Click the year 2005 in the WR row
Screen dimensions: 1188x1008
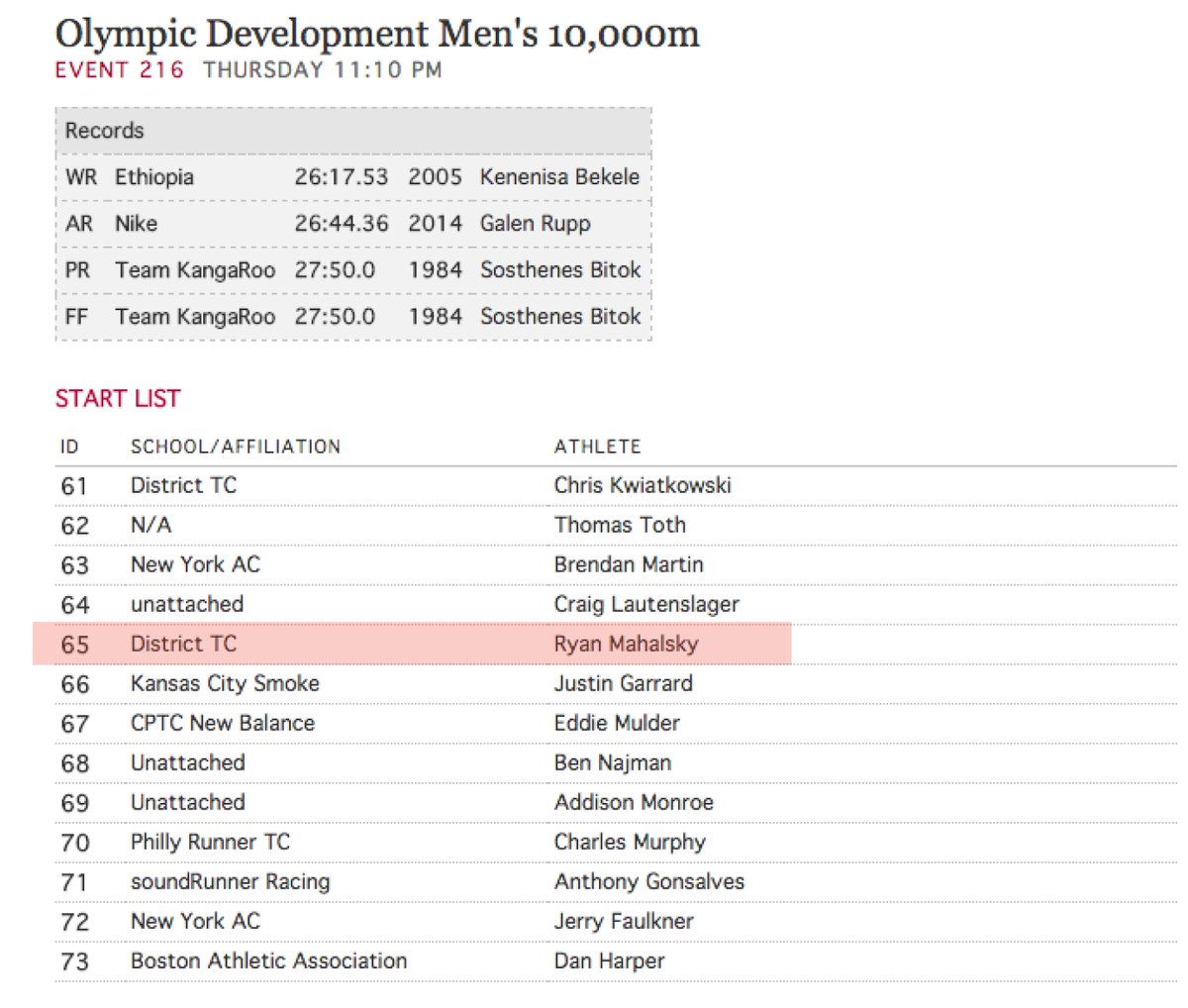click(435, 177)
